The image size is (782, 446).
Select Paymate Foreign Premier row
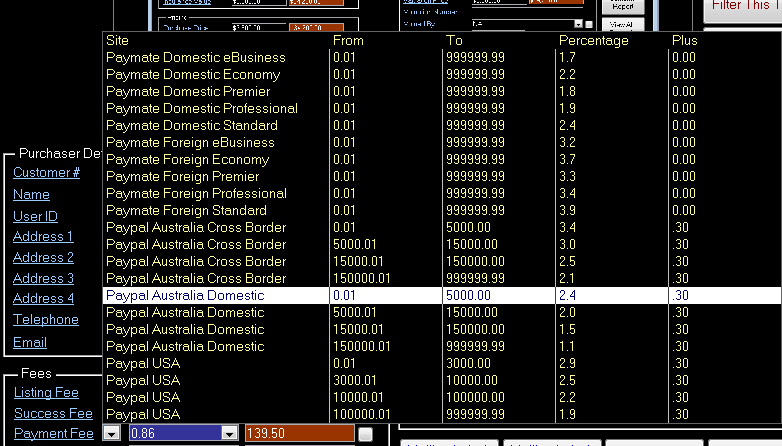click(x=442, y=176)
